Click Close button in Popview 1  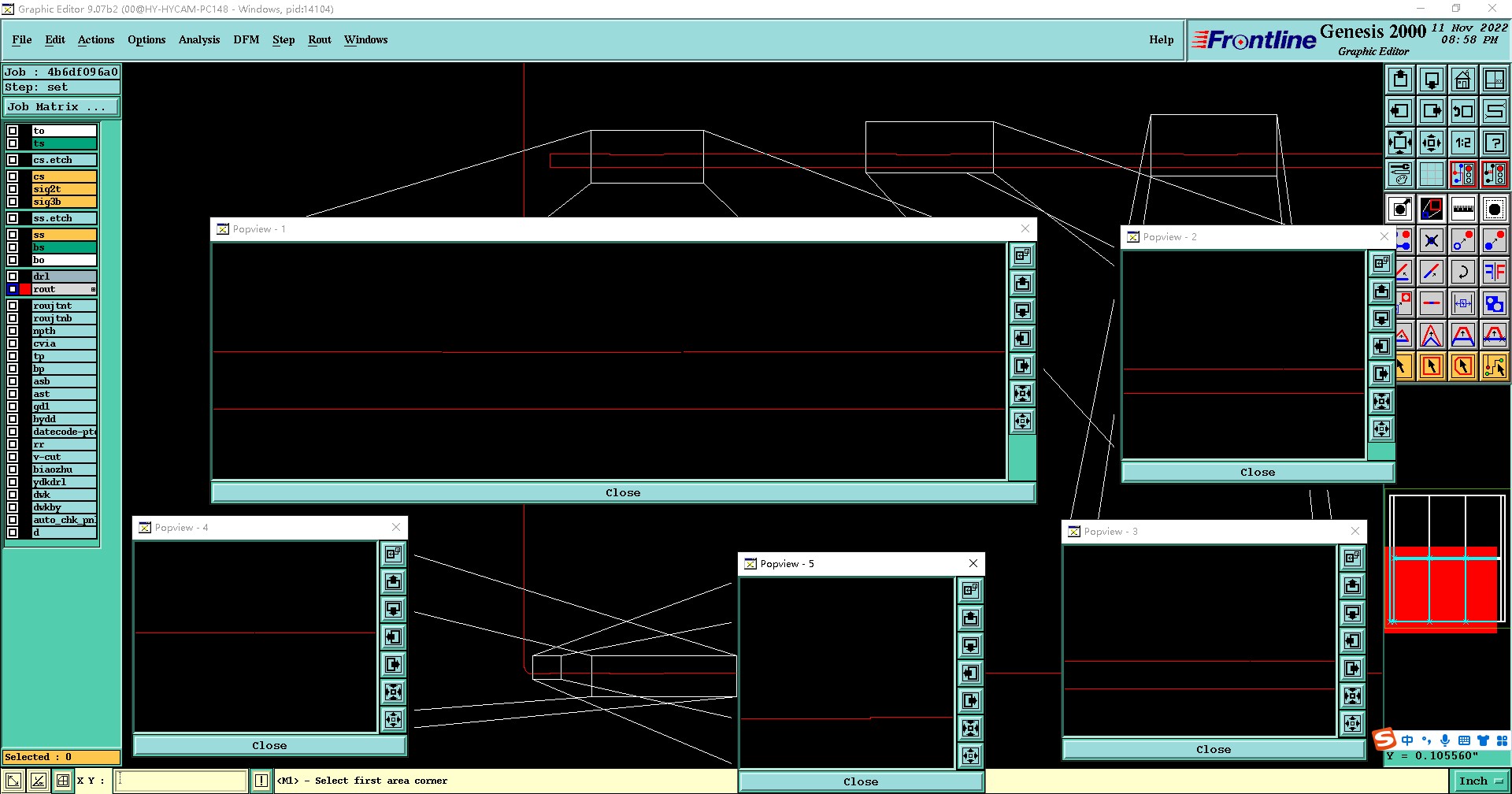tap(623, 492)
